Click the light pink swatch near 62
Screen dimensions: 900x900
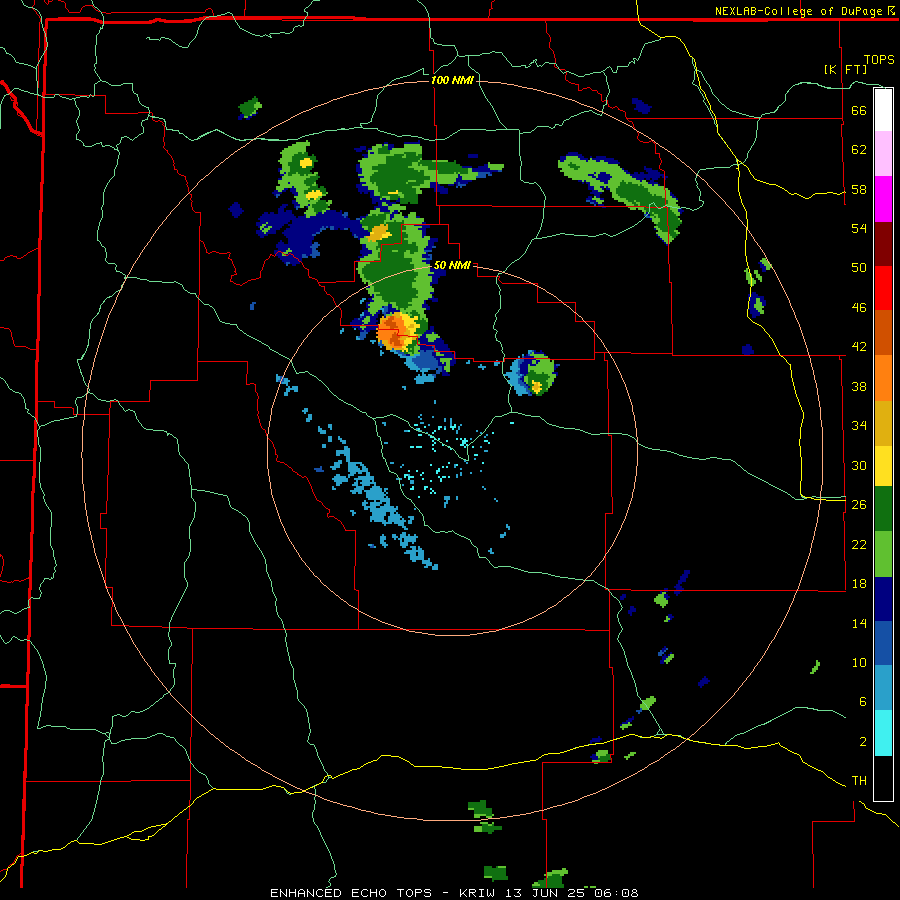point(883,154)
